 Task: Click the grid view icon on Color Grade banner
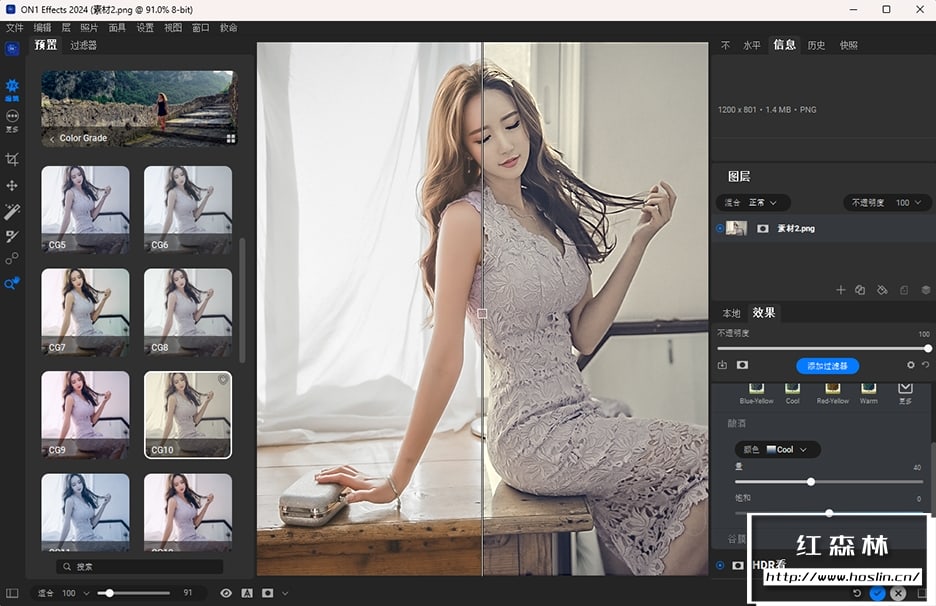point(230,139)
